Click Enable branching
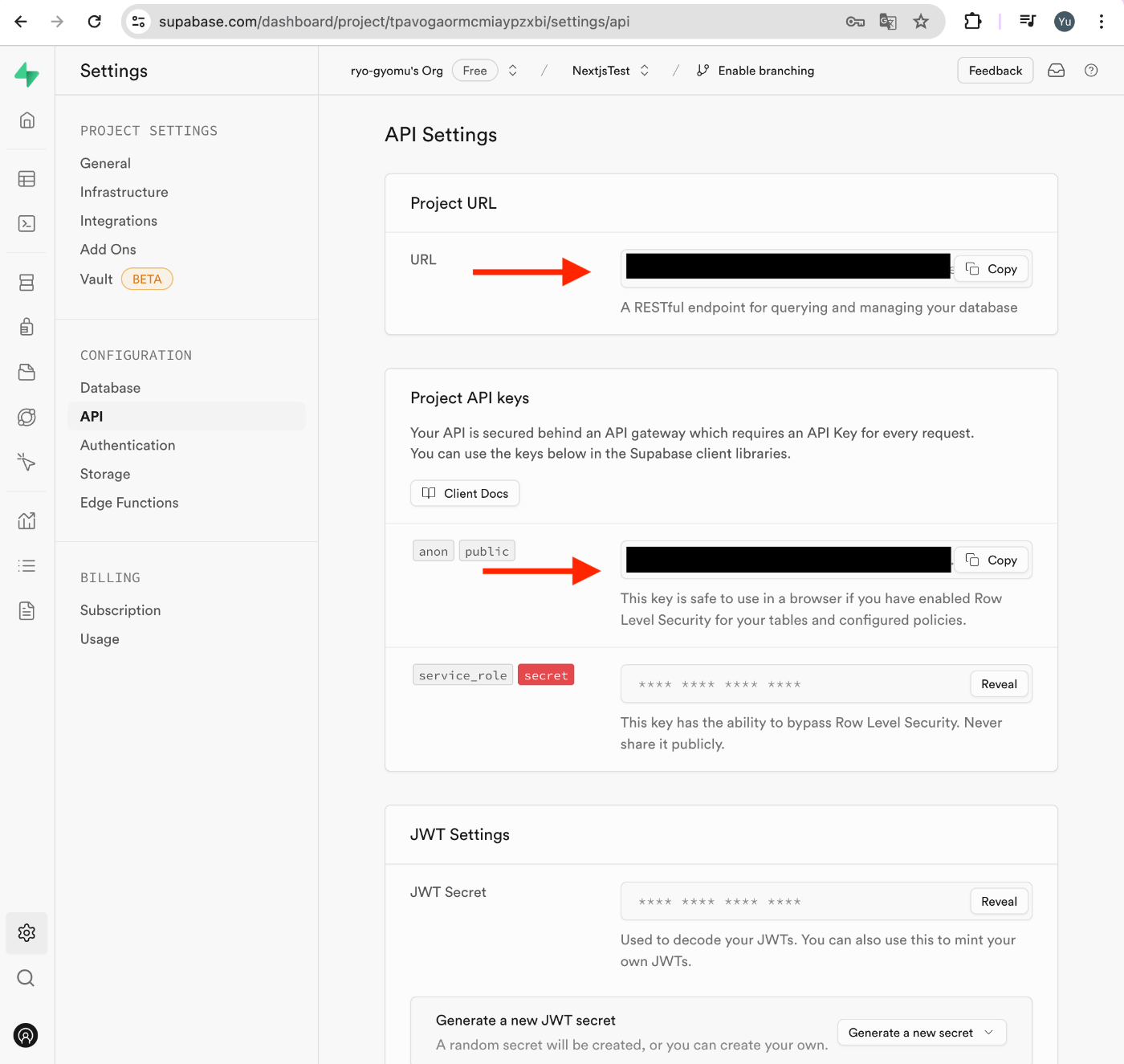Viewport: 1124px width, 1064px height. point(755,71)
